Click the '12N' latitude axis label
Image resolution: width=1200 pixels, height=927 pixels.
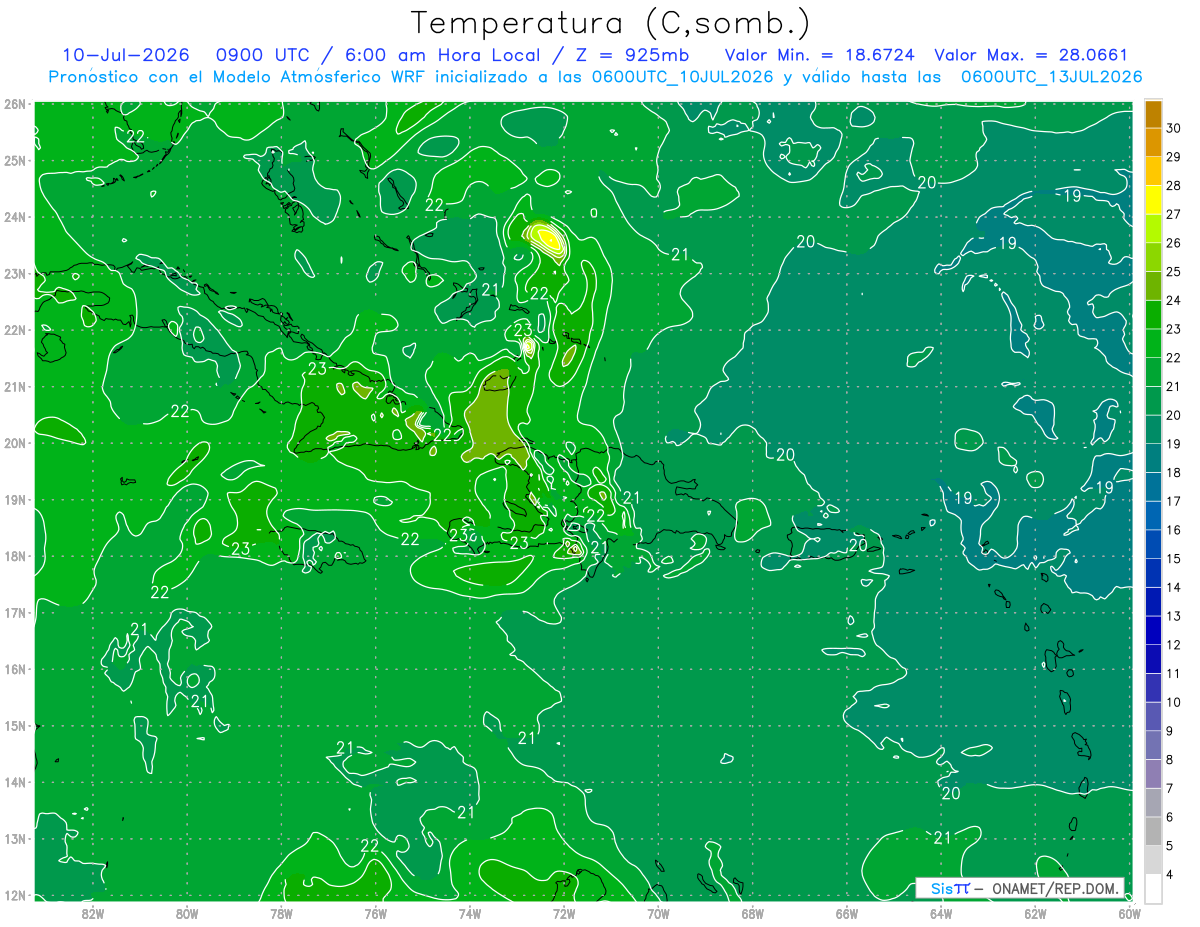click(15, 895)
